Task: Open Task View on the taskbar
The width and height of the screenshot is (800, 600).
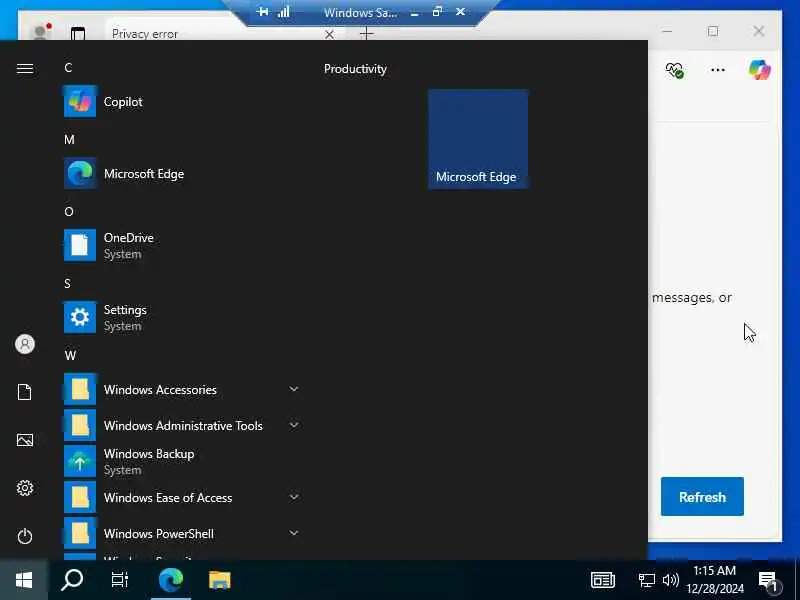Action: coord(120,580)
